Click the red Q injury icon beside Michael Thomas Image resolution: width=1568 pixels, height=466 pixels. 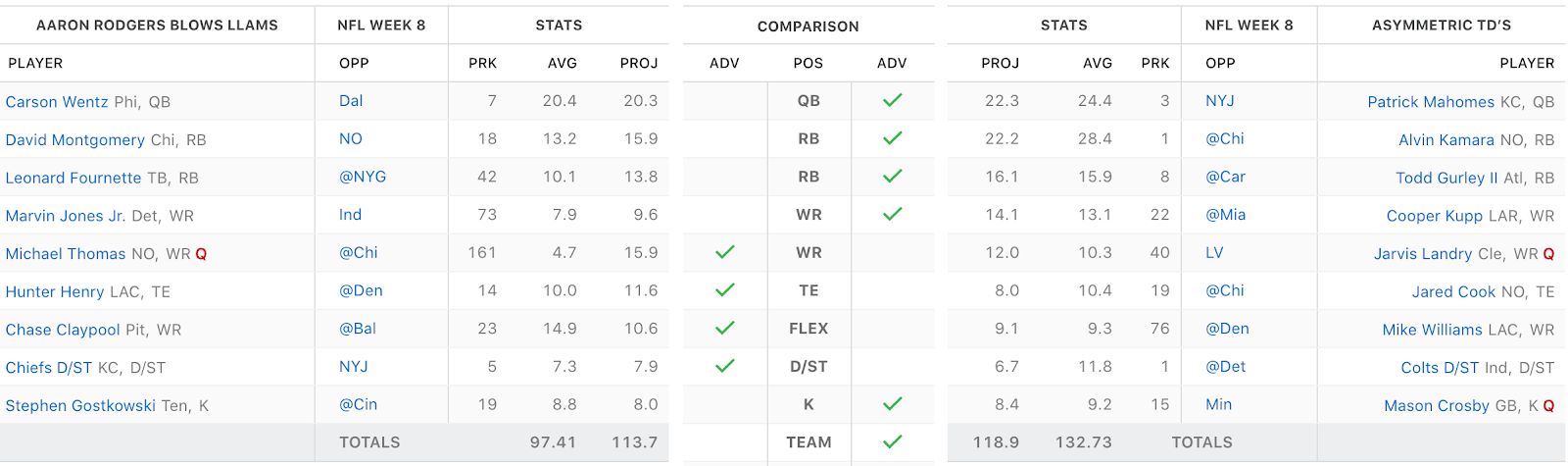(x=201, y=254)
